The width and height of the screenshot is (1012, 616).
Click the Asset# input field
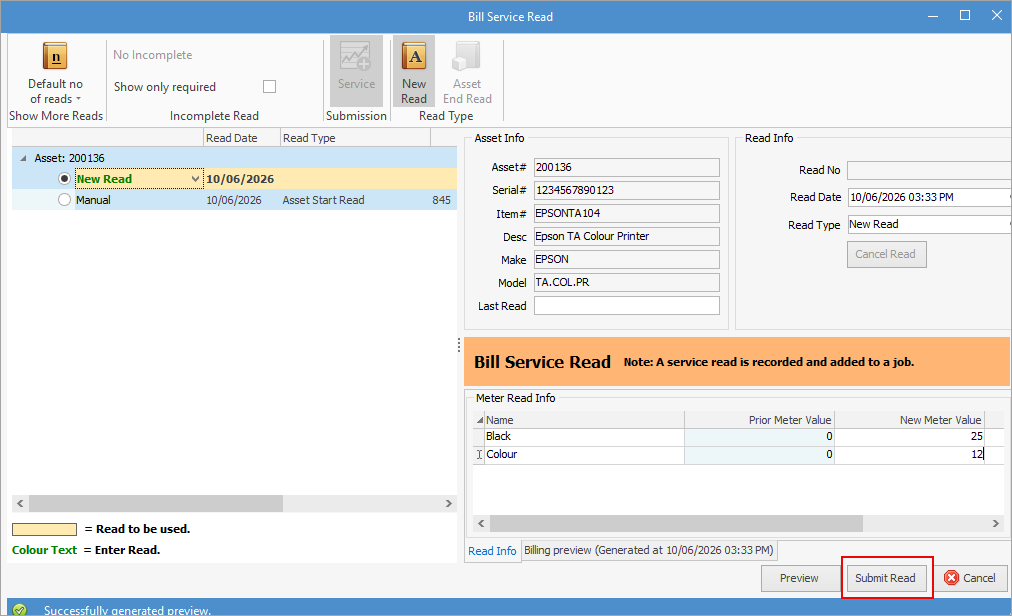pos(626,167)
